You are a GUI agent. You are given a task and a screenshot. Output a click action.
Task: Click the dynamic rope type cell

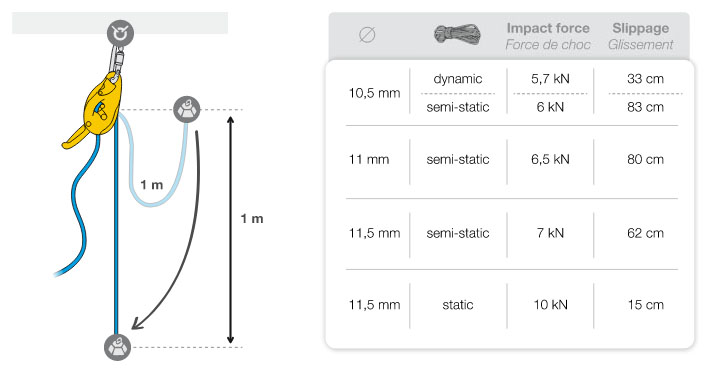(x=458, y=79)
